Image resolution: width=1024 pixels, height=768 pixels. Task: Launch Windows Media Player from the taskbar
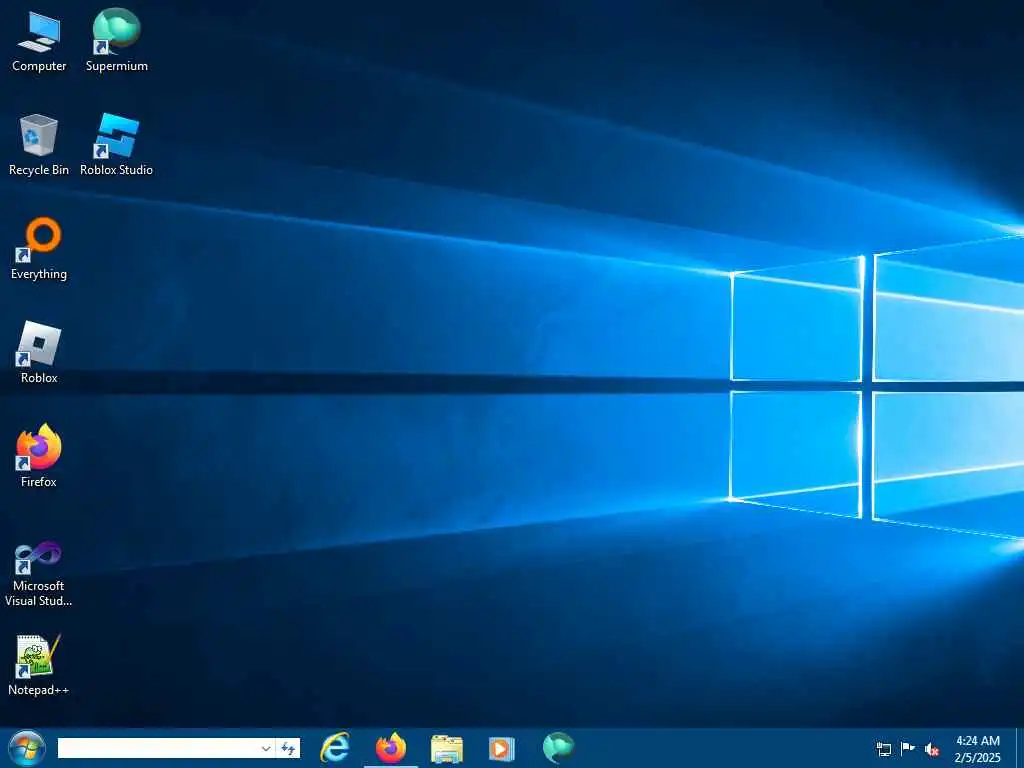tap(502, 748)
